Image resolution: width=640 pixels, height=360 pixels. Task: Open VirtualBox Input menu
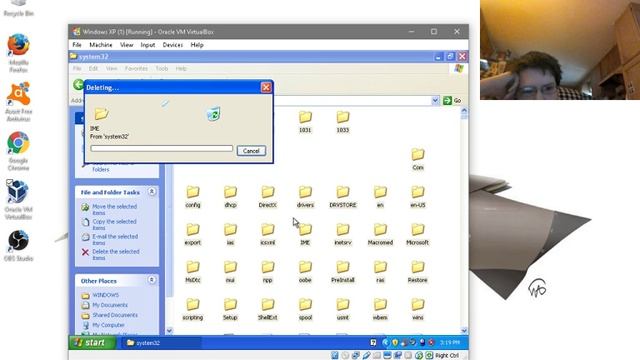(148, 45)
